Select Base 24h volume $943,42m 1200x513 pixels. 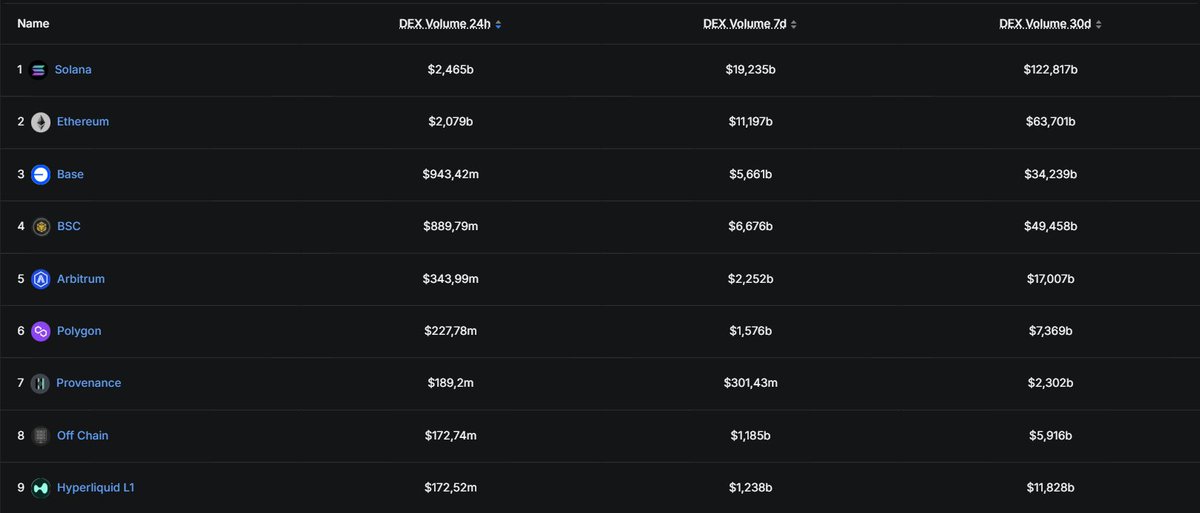[450, 174]
